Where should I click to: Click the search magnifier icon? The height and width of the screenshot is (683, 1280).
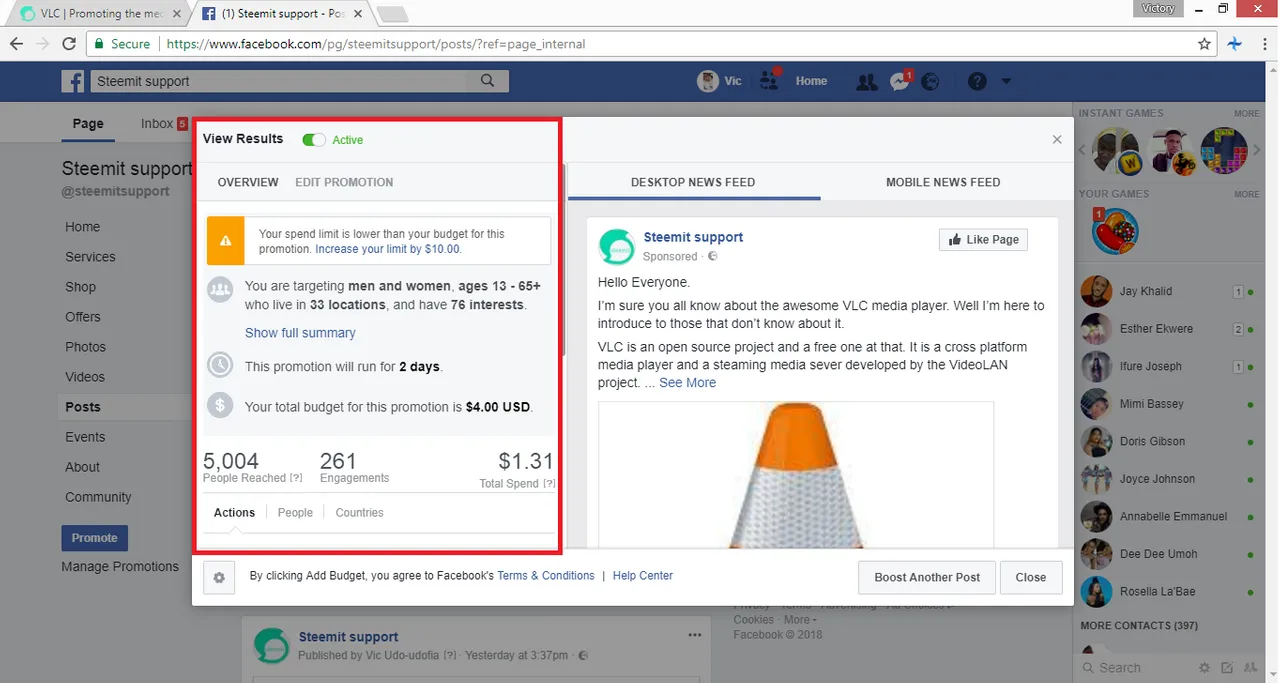(487, 81)
